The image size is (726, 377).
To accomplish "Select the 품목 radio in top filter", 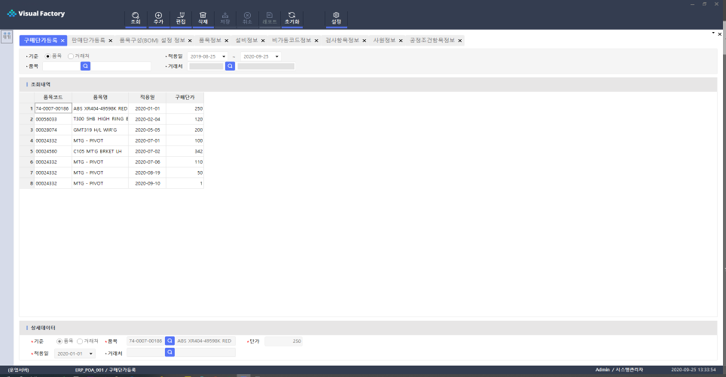I will (x=48, y=56).
